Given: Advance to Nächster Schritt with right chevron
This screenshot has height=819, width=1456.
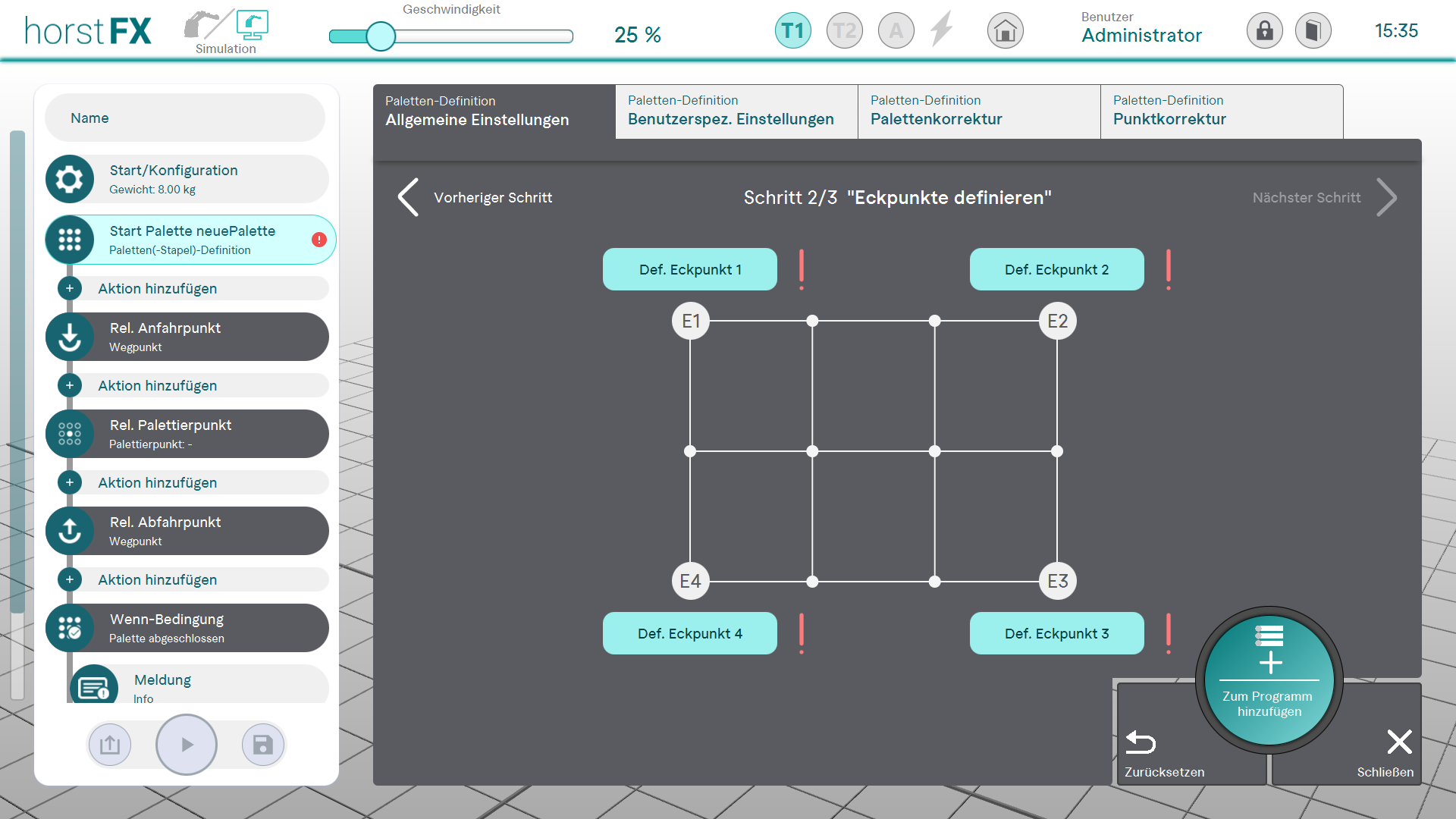Looking at the screenshot, I should point(1386,197).
